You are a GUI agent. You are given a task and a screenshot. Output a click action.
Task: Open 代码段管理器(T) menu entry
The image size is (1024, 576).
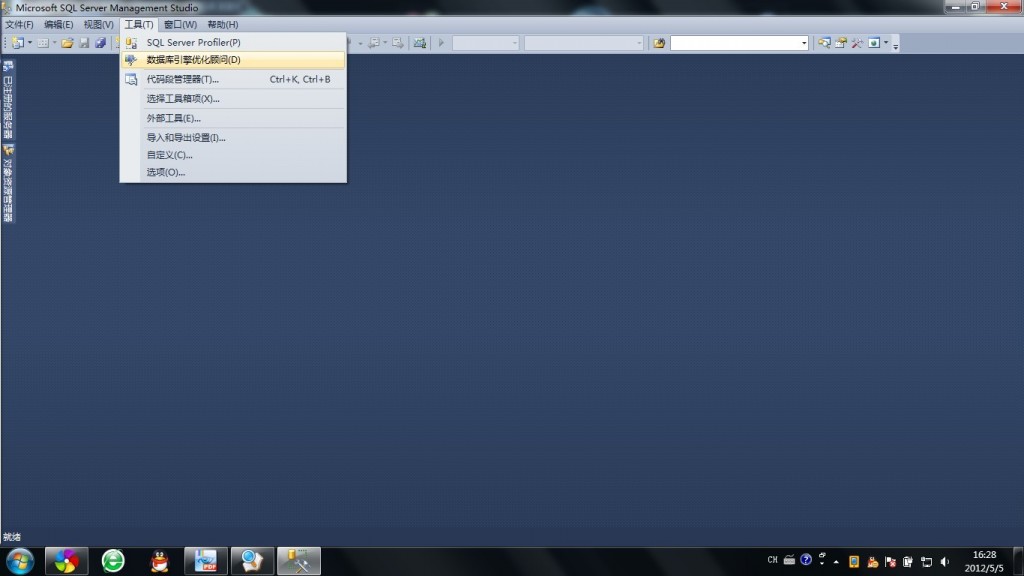click(x=233, y=79)
